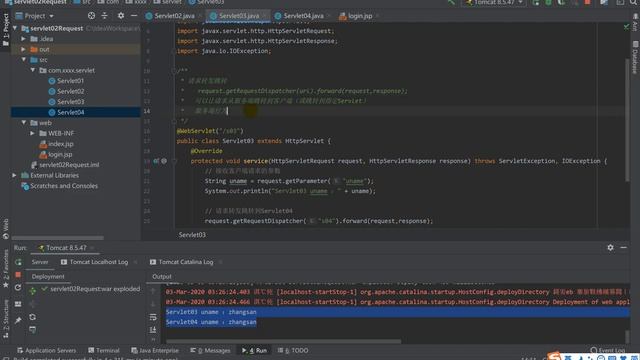Image resolution: width=640 pixels, height=360 pixels.
Task: Collapse all in Project panel
Action: tap(104, 16)
